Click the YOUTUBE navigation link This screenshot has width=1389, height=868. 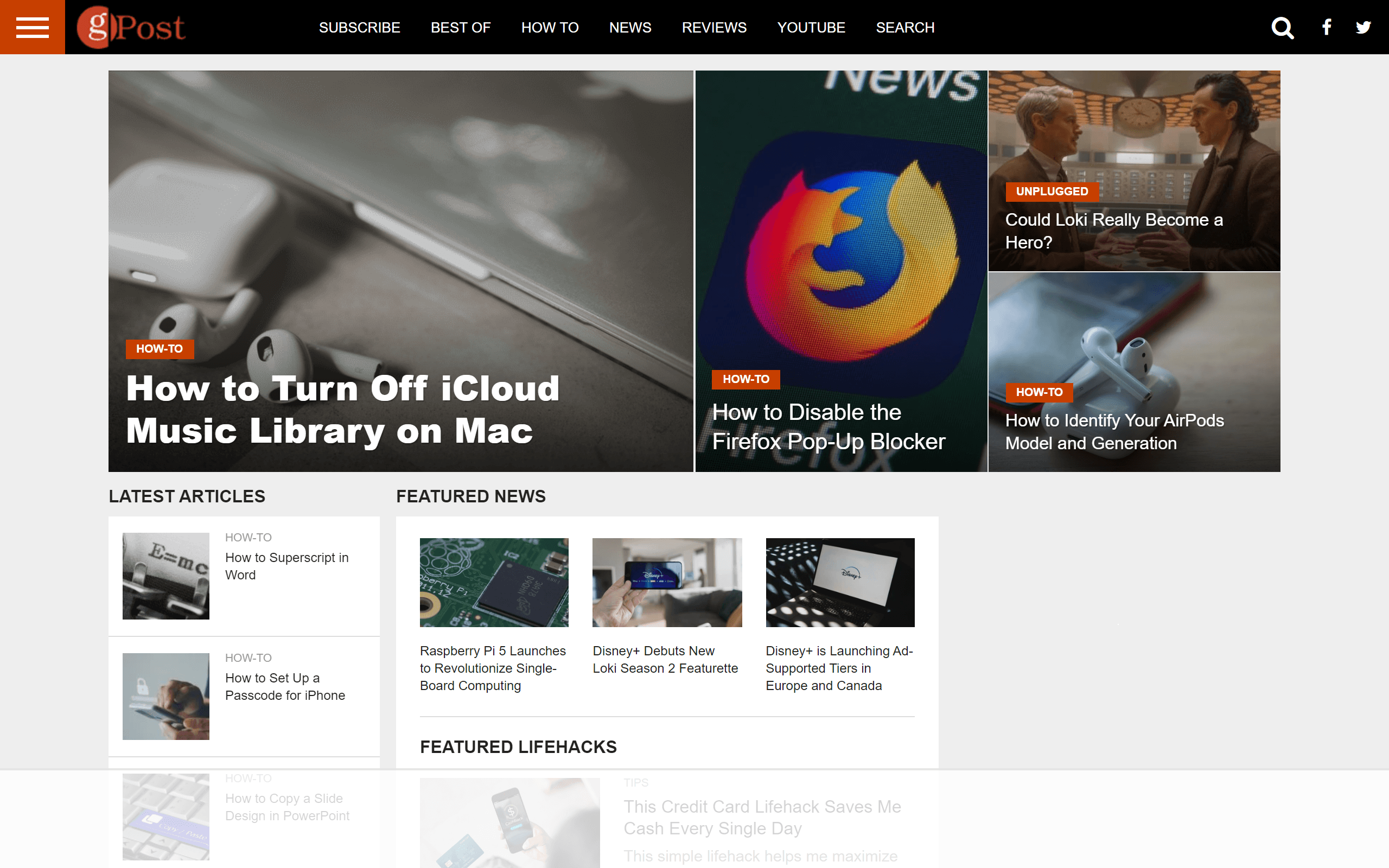tap(811, 28)
